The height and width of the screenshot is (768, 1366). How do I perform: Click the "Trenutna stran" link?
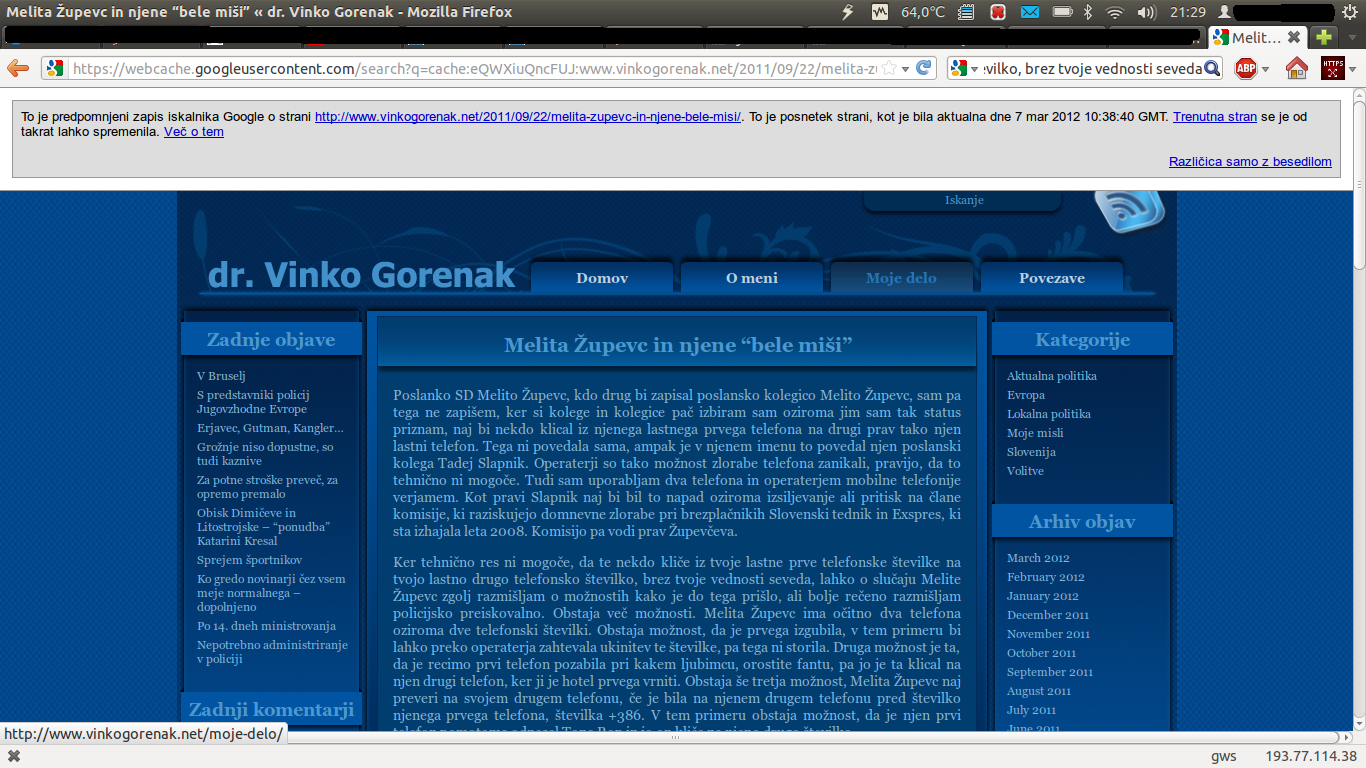[1214, 116]
